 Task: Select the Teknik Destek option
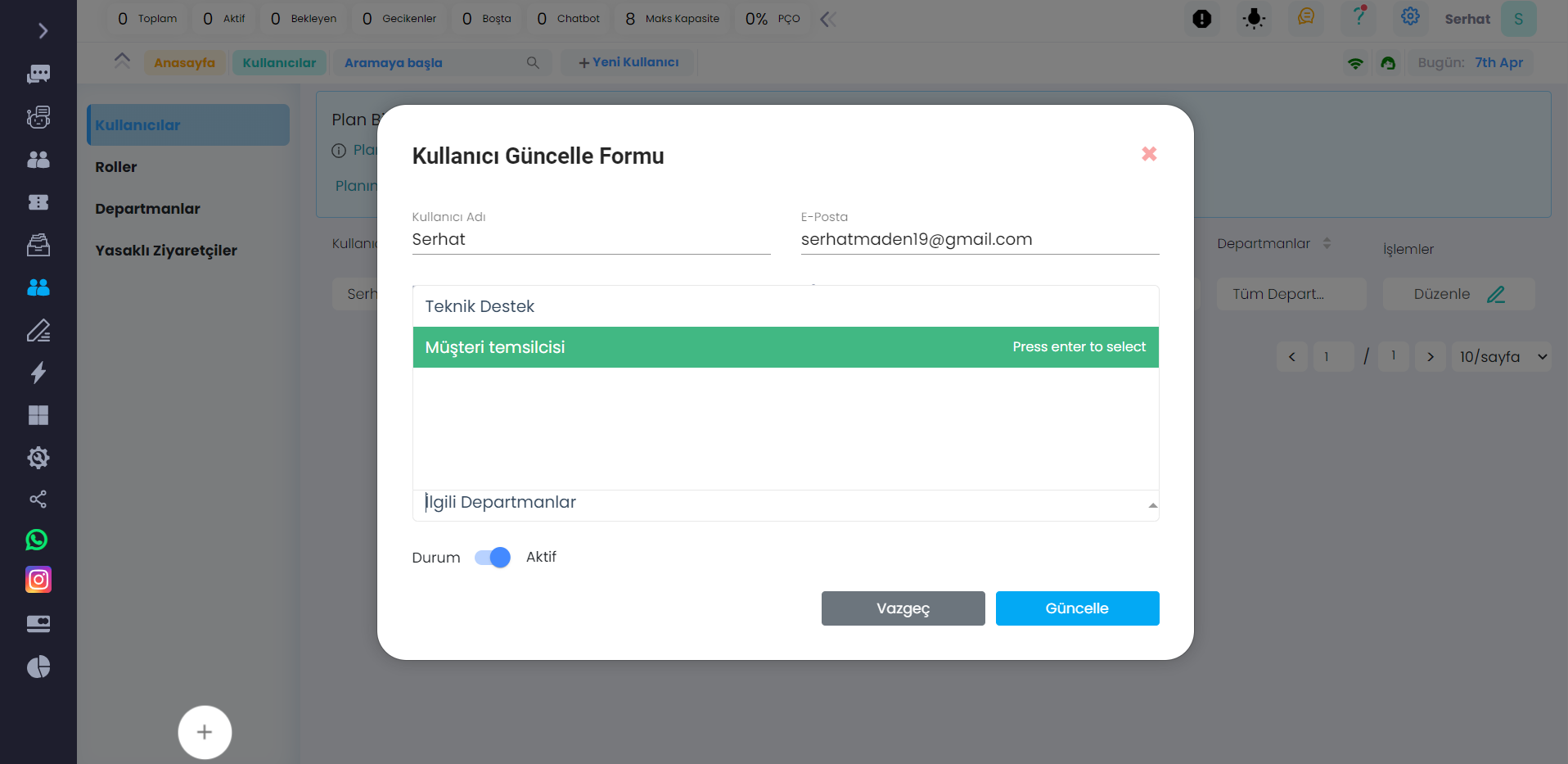tap(786, 306)
